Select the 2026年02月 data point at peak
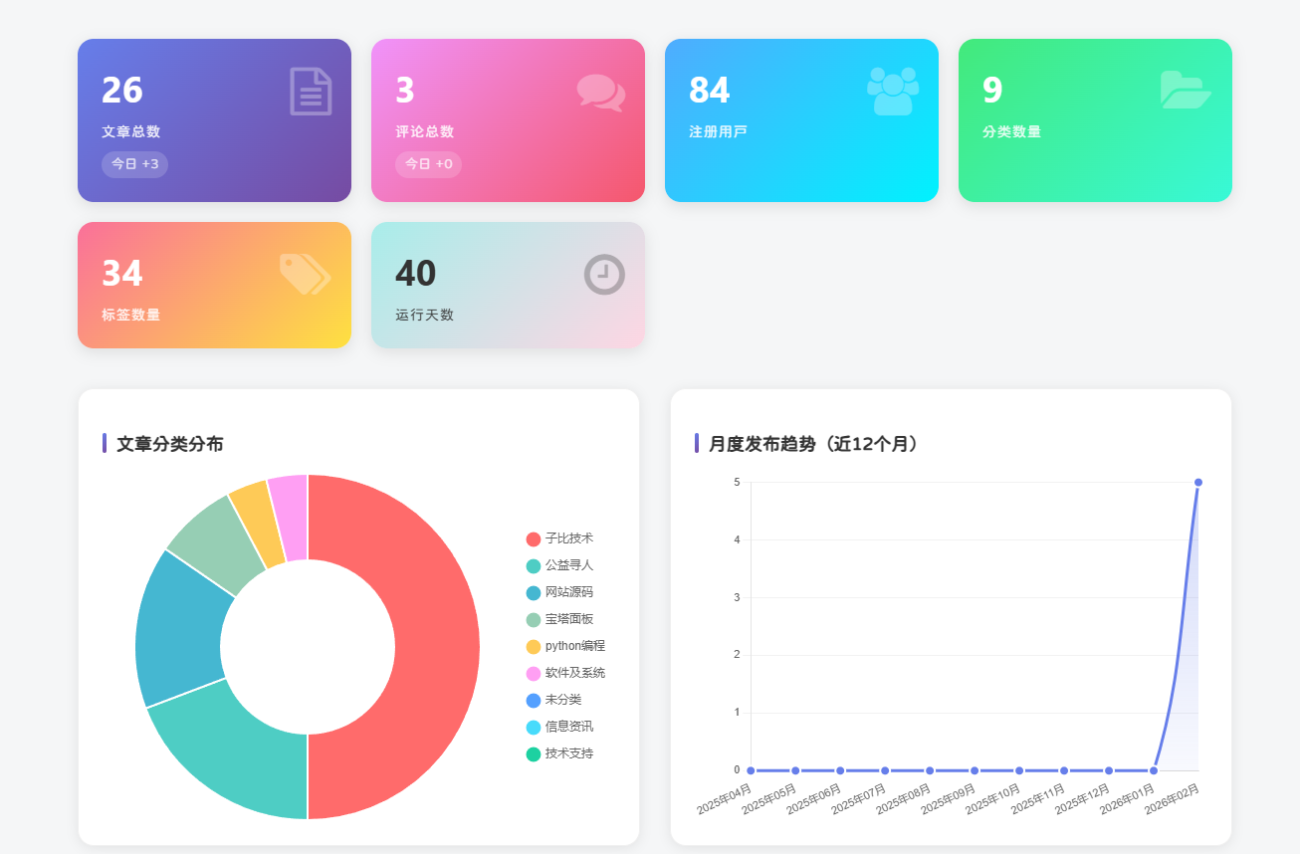1300x855 pixels. (1198, 483)
